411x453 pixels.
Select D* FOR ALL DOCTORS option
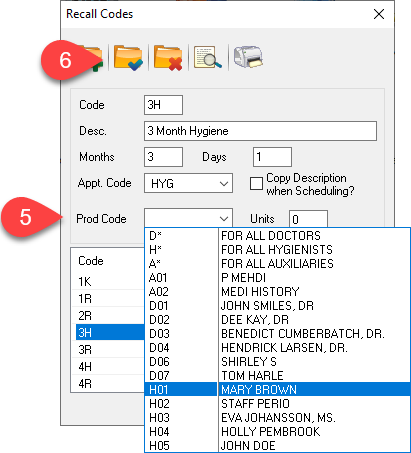[x=277, y=236]
